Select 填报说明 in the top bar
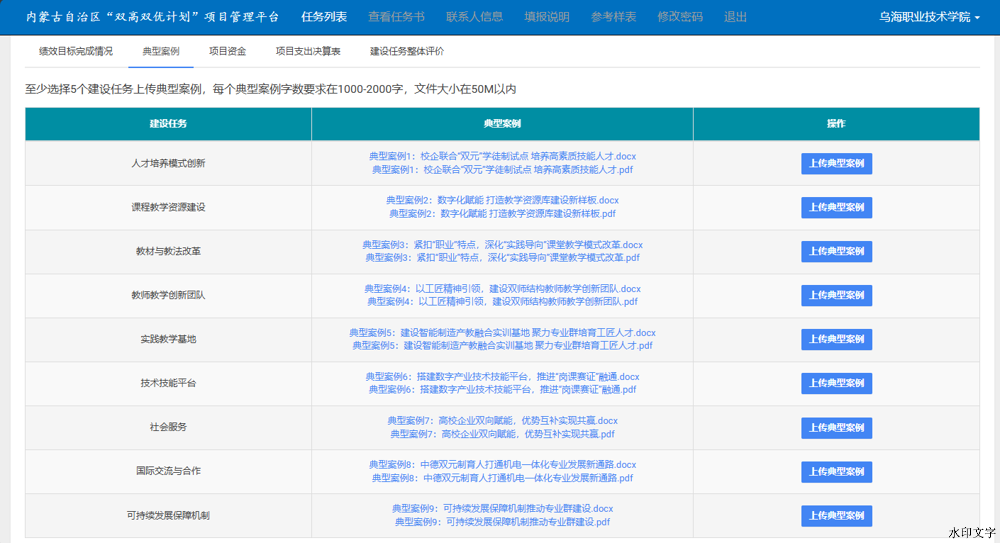 547,17
